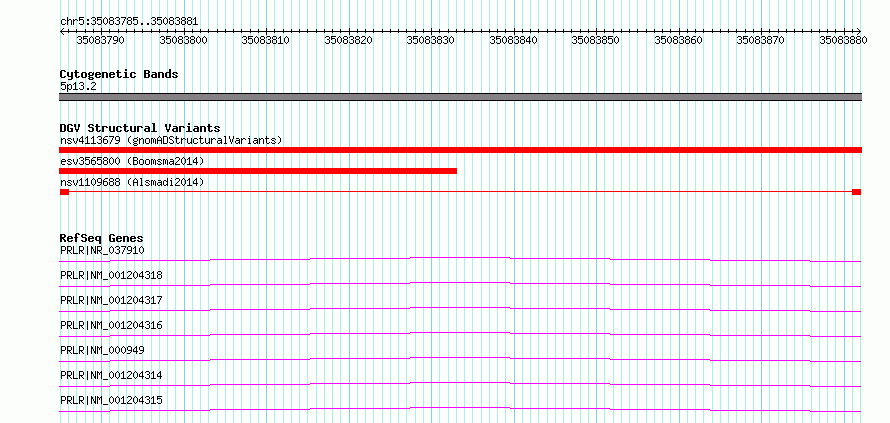Click ruler position 35083880
This screenshot has height=423, width=890.
pyautogui.click(x=843, y=40)
